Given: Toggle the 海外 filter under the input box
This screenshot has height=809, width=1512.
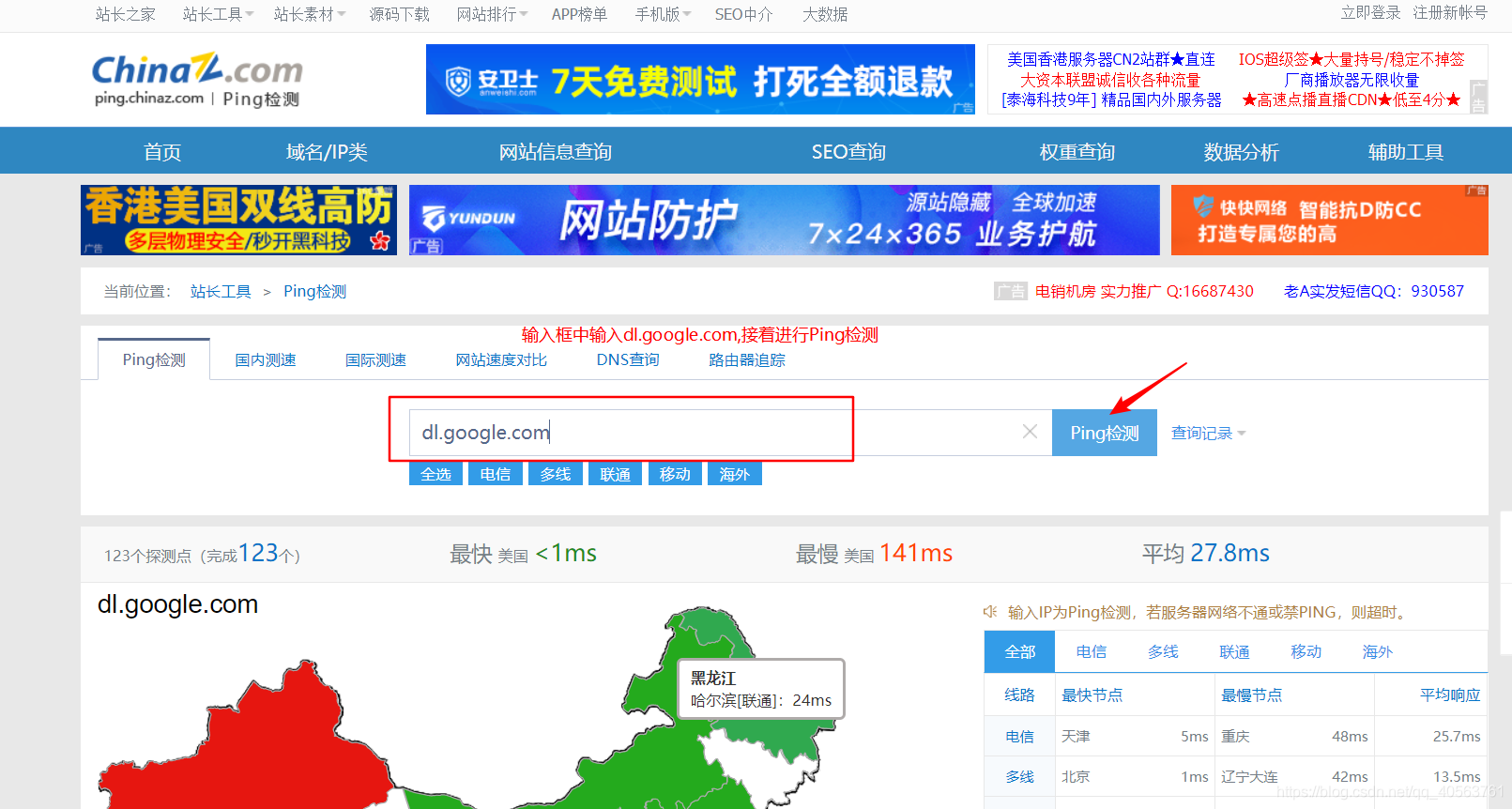Looking at the screenshot, I should [735, 474].
